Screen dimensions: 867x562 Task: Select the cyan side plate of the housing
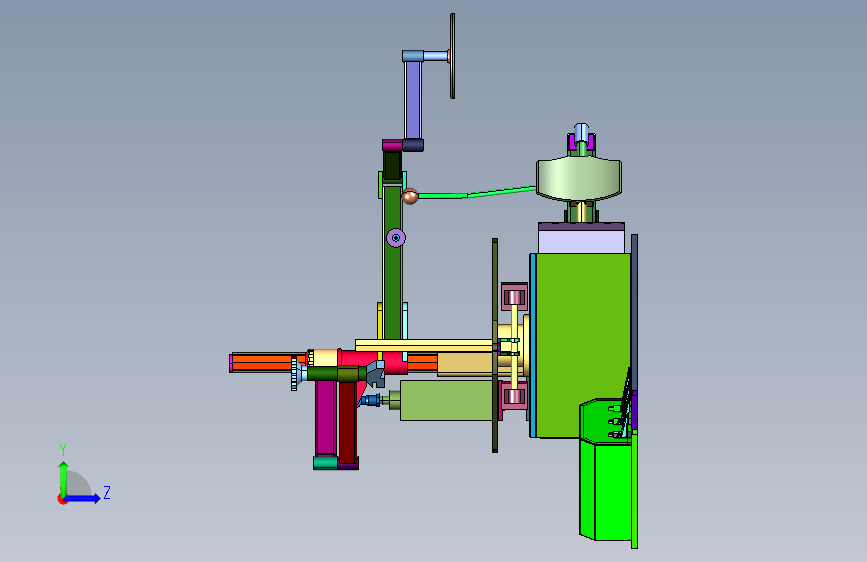click(x=532, y=346)
